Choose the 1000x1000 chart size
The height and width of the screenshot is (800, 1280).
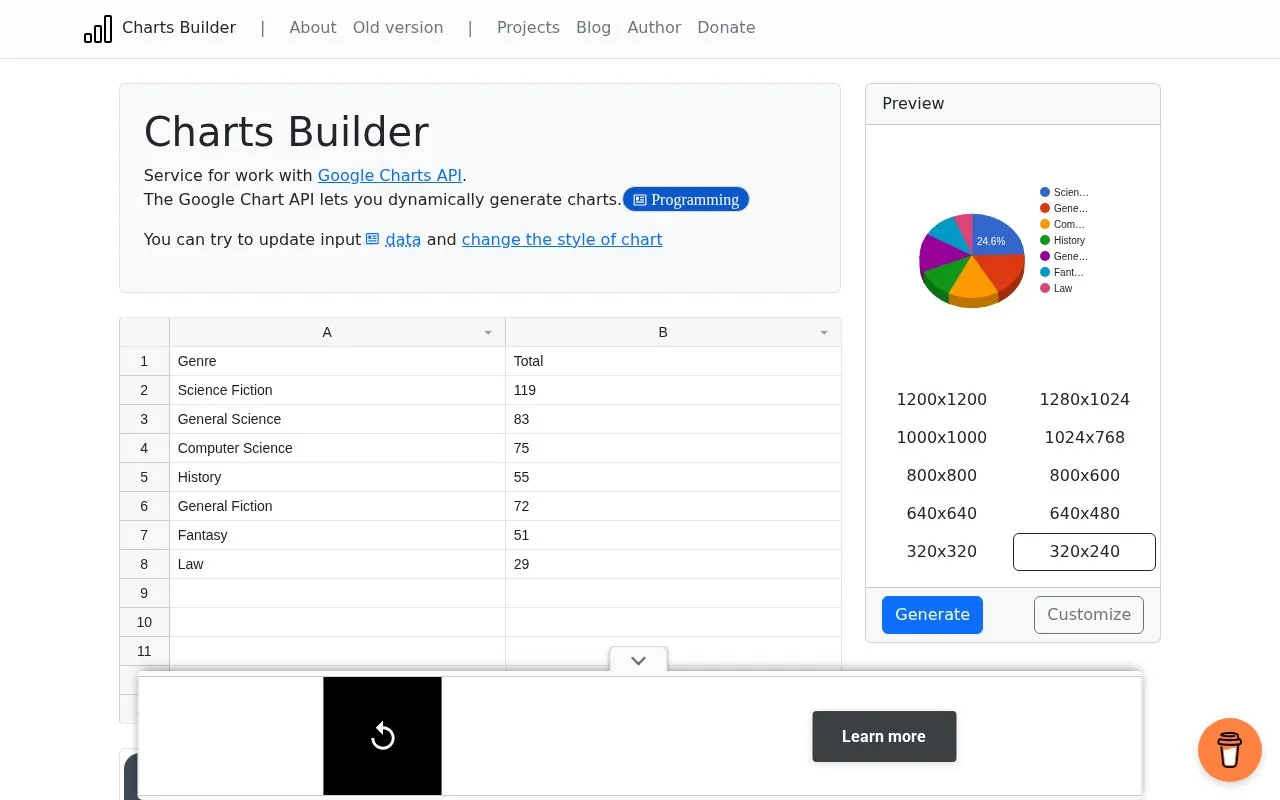[x=942, y=437]
